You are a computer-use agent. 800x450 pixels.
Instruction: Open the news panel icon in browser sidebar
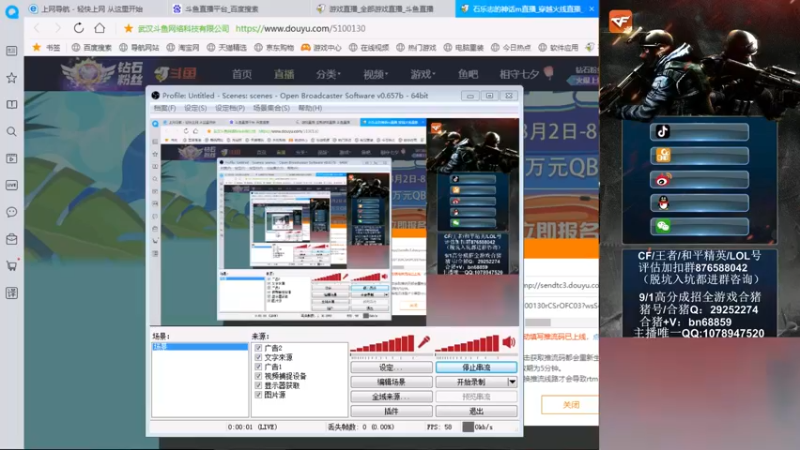tap(12, 51)
